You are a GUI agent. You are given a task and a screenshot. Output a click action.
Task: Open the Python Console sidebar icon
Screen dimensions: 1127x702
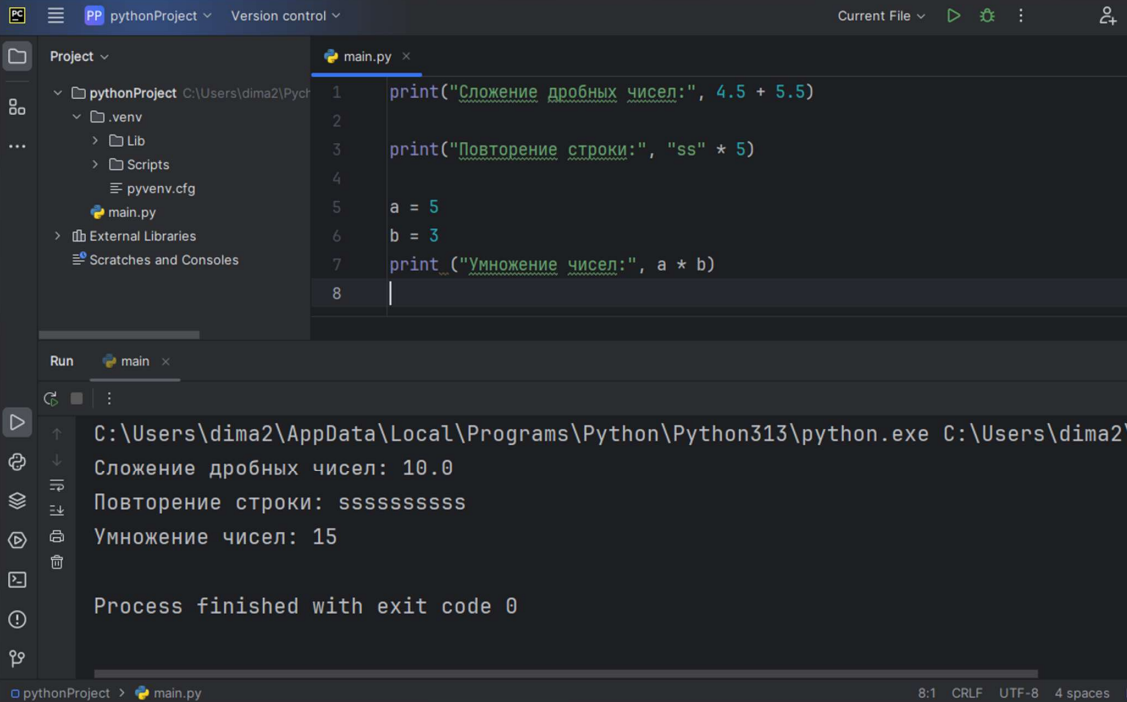[17, 462]
